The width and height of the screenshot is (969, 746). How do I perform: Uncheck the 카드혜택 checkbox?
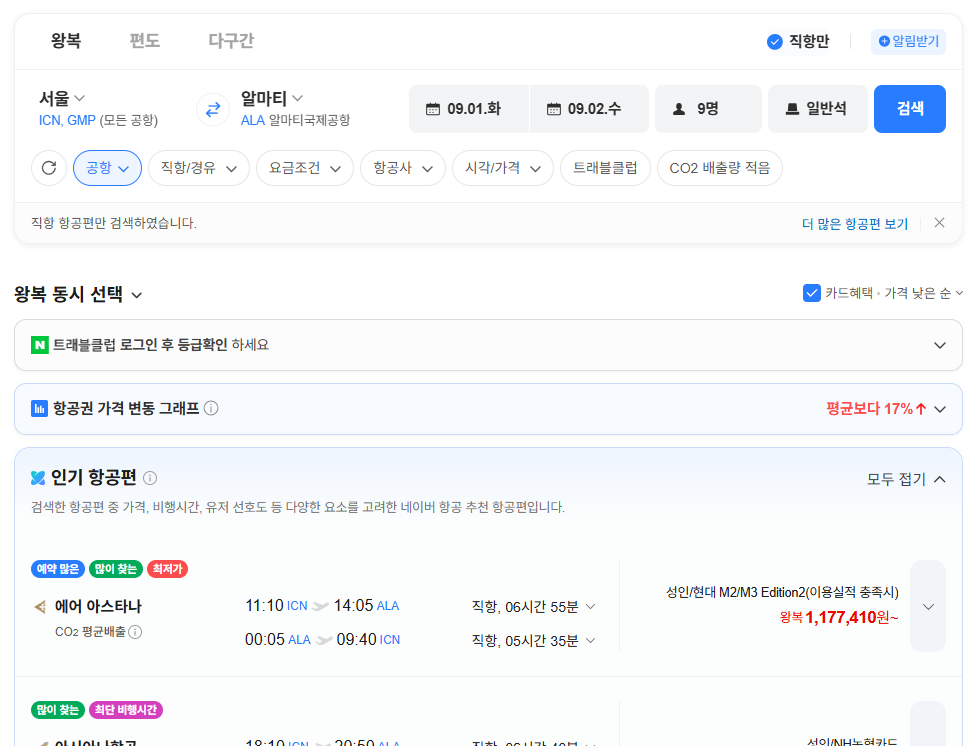811,293
